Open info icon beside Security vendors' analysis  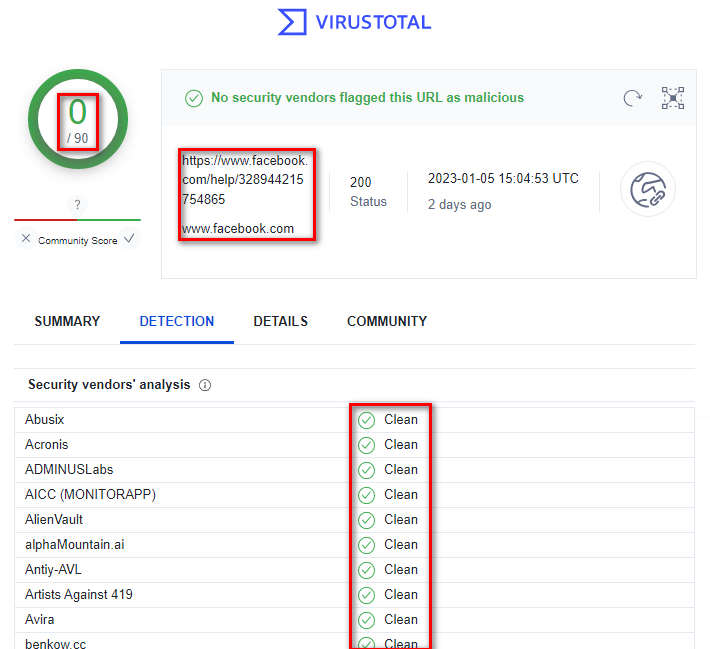(x=205, y=385)
